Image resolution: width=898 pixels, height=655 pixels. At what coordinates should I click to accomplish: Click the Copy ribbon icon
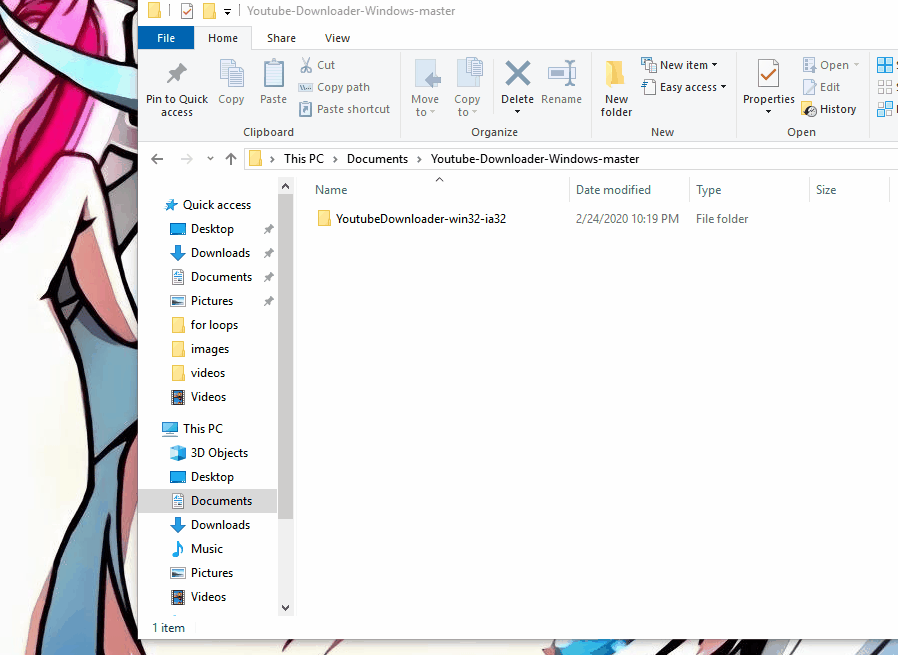point(231,73)
